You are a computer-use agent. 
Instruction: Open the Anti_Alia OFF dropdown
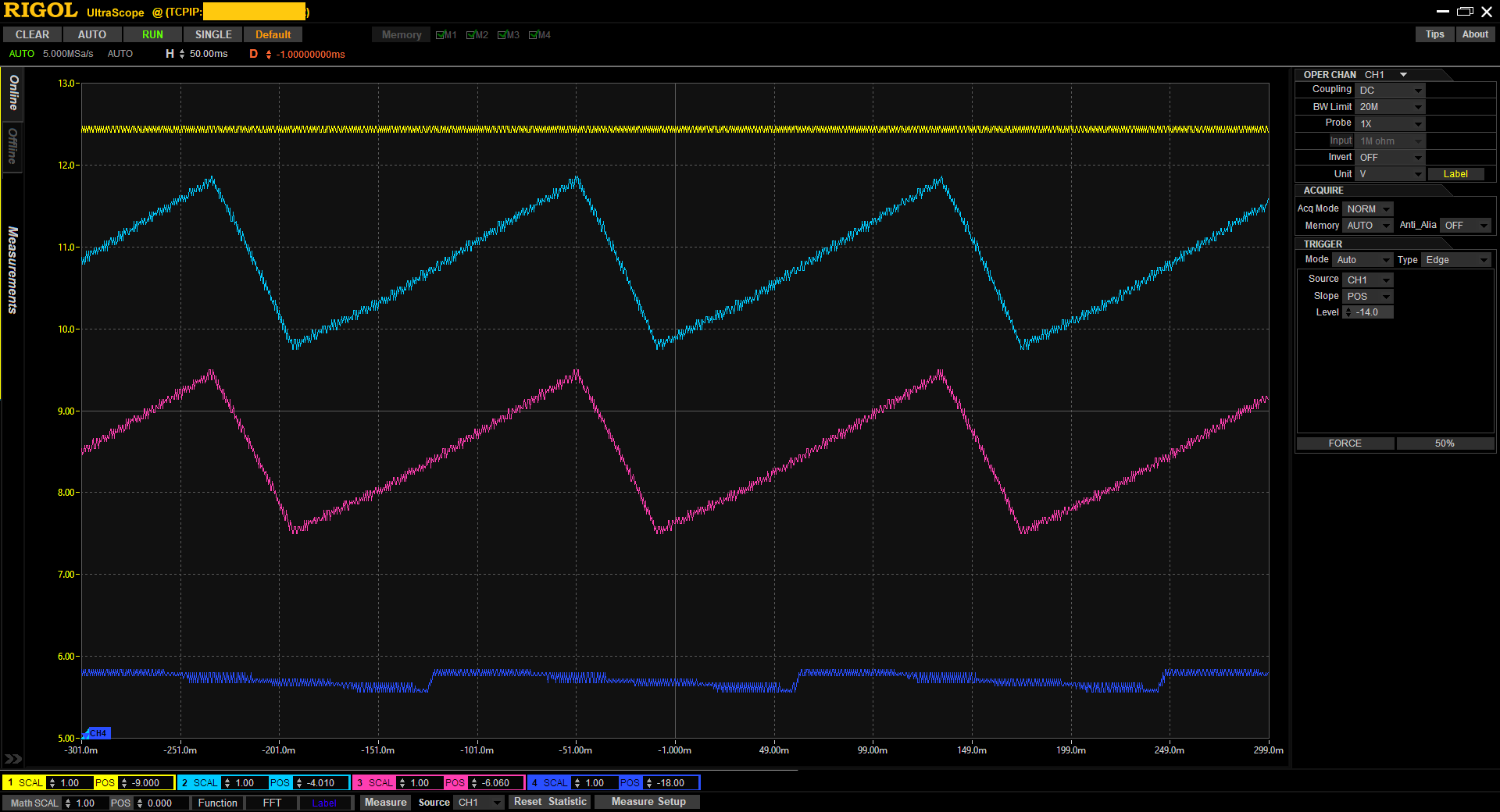[1466, 226]
